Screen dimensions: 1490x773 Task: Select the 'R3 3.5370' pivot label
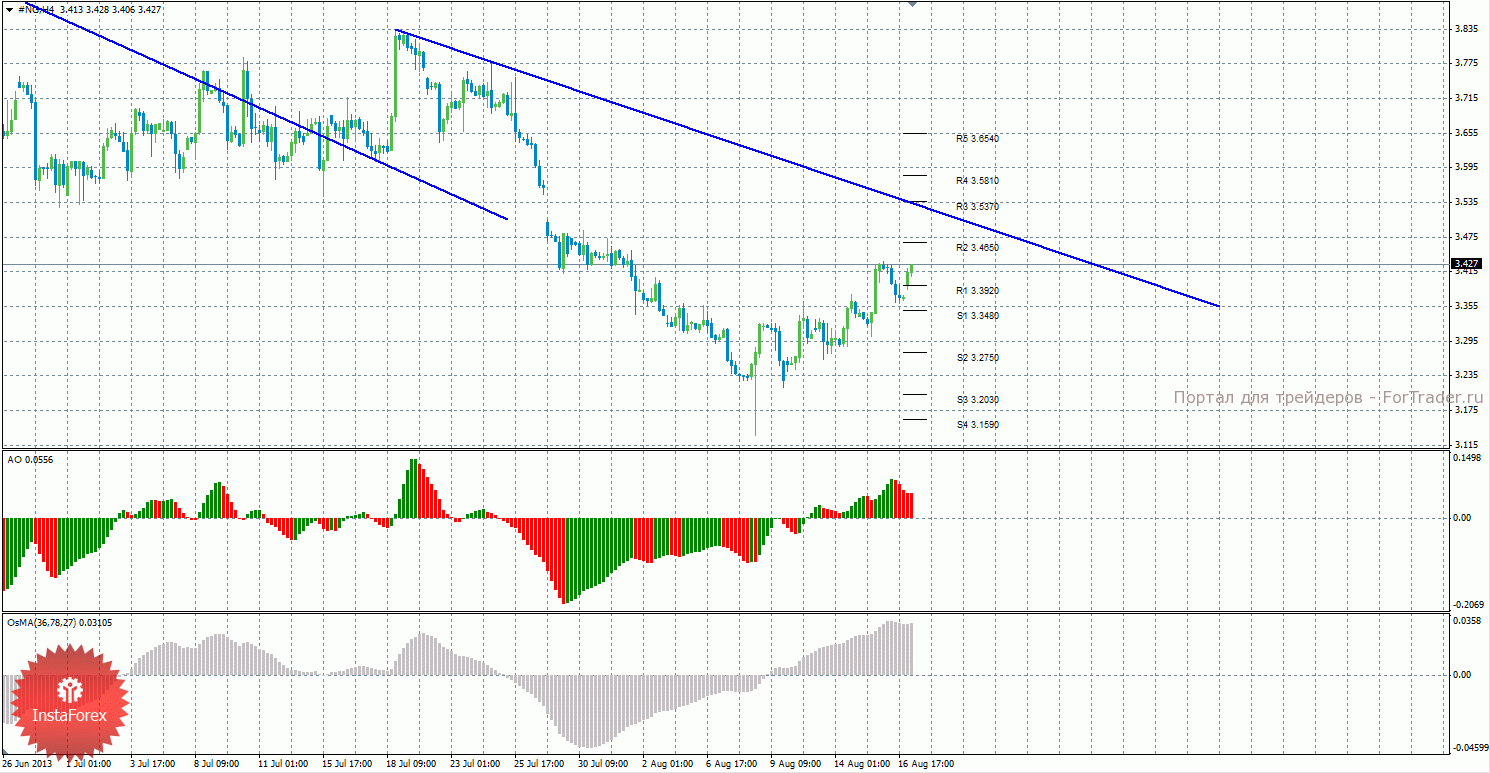[977, 207]
